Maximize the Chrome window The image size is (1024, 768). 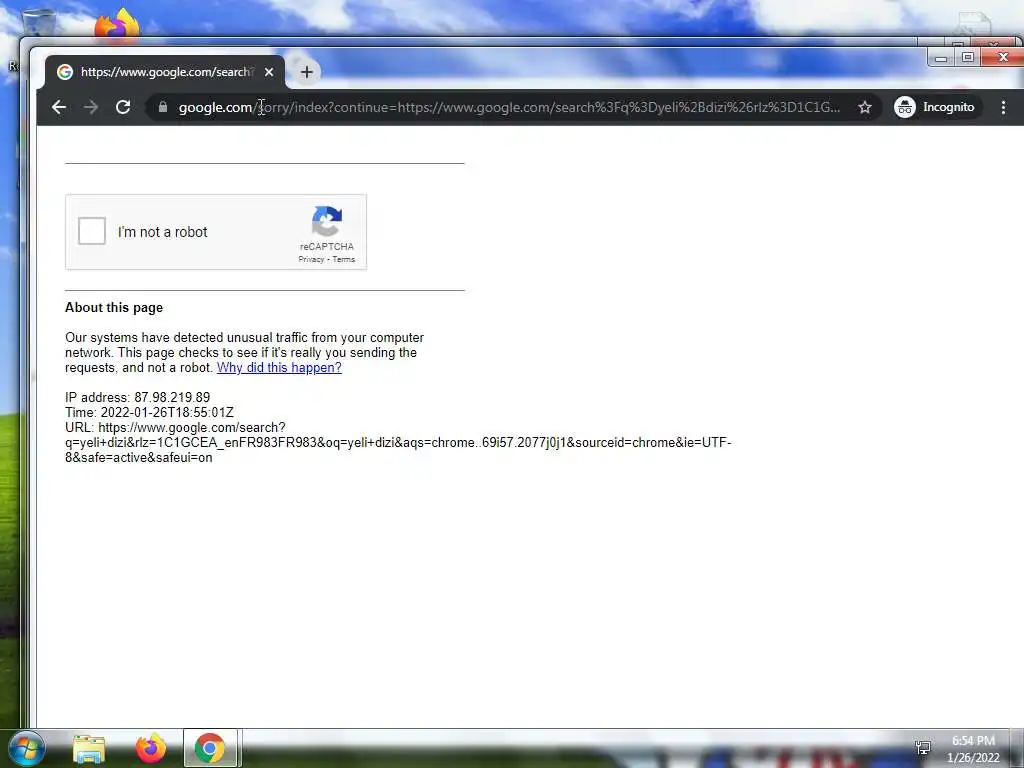pyautogui.click(x=968, y=57)
